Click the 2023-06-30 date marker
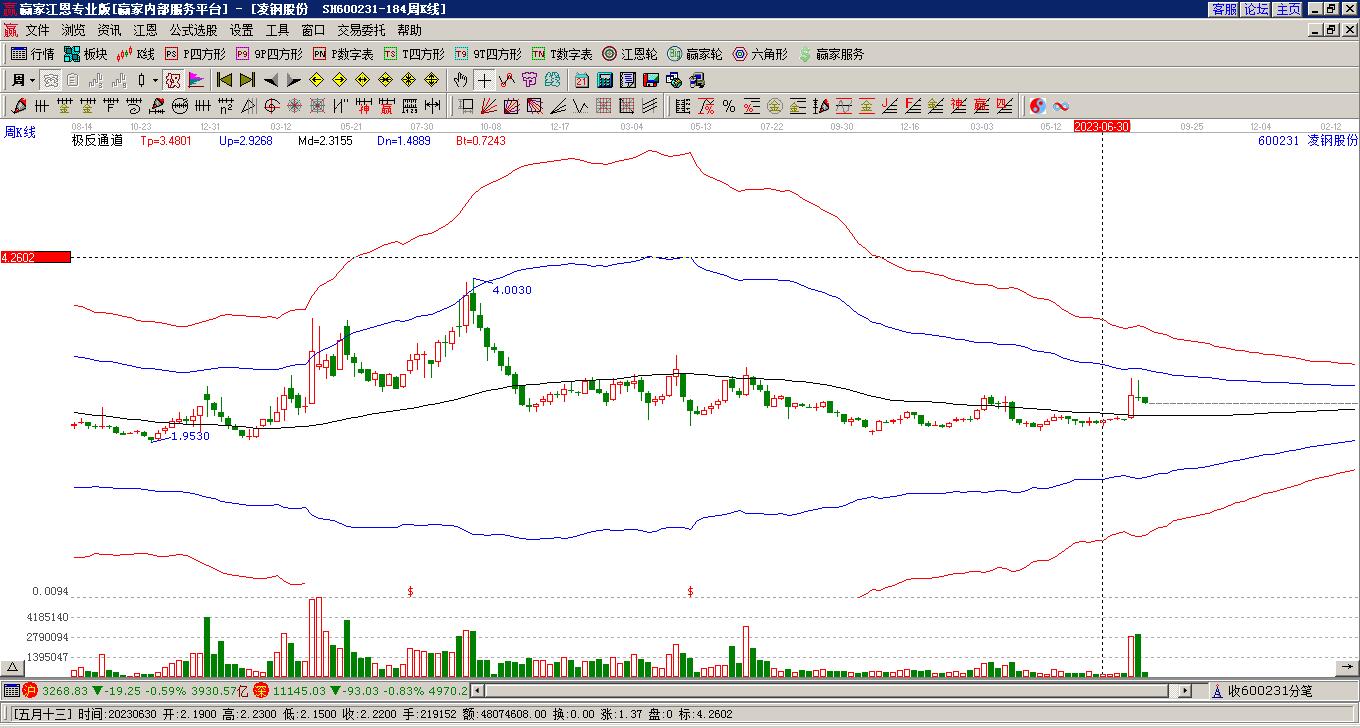This screenshot has height=728, width=1360. click(1102, 127)
